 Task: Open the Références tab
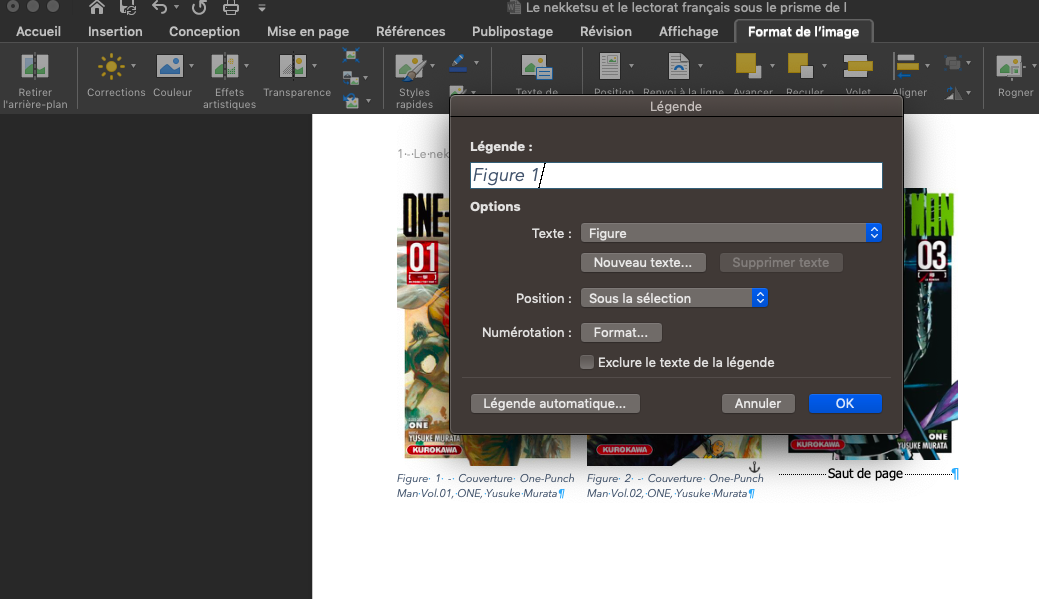pos(411,31)
